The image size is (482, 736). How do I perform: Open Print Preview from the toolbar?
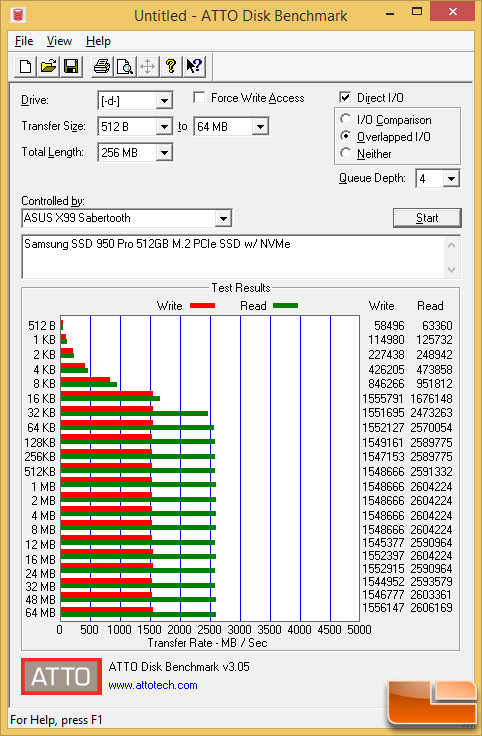124,66
